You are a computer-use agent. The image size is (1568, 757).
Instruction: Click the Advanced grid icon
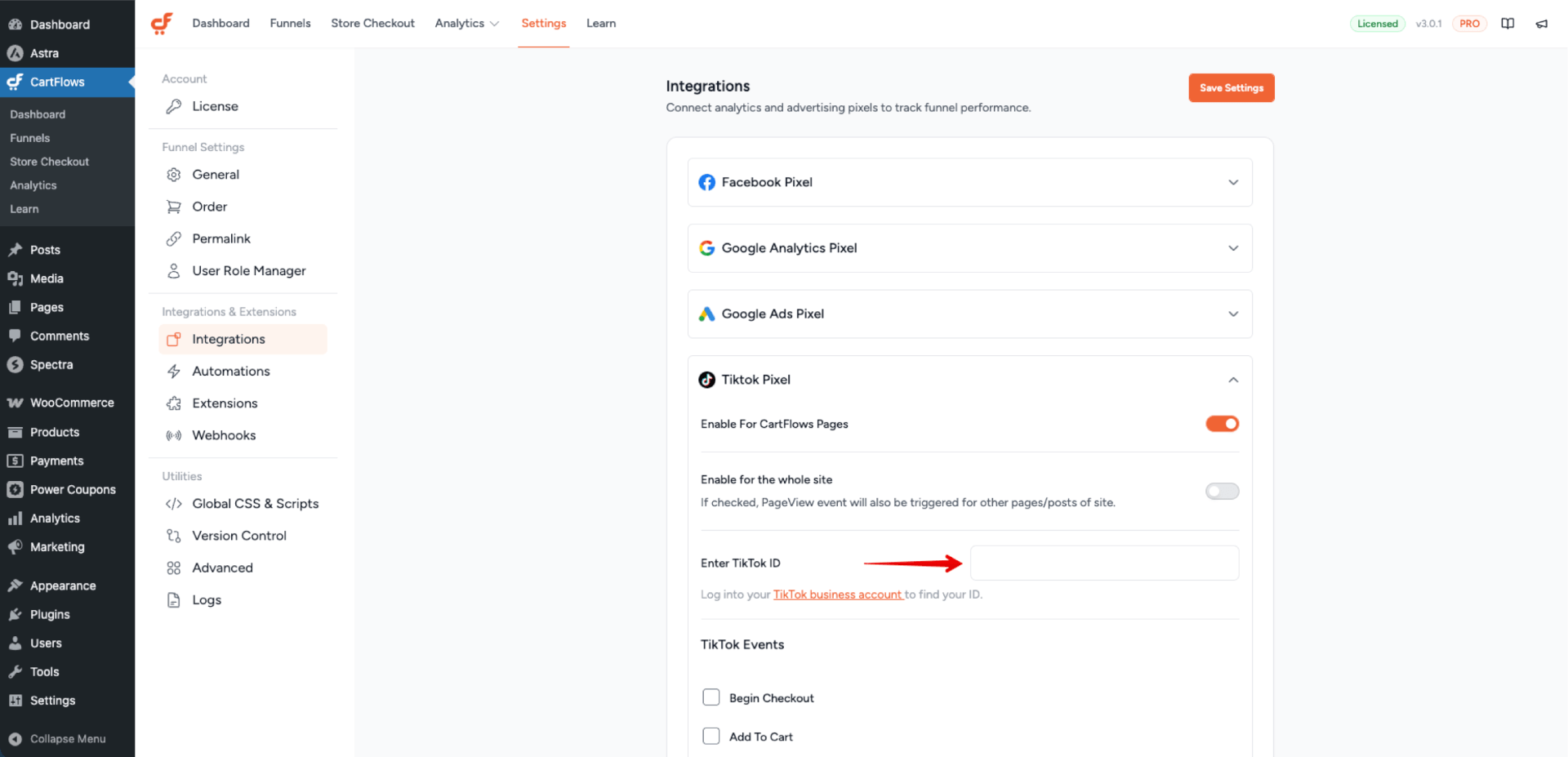click(x=173, y=568)
